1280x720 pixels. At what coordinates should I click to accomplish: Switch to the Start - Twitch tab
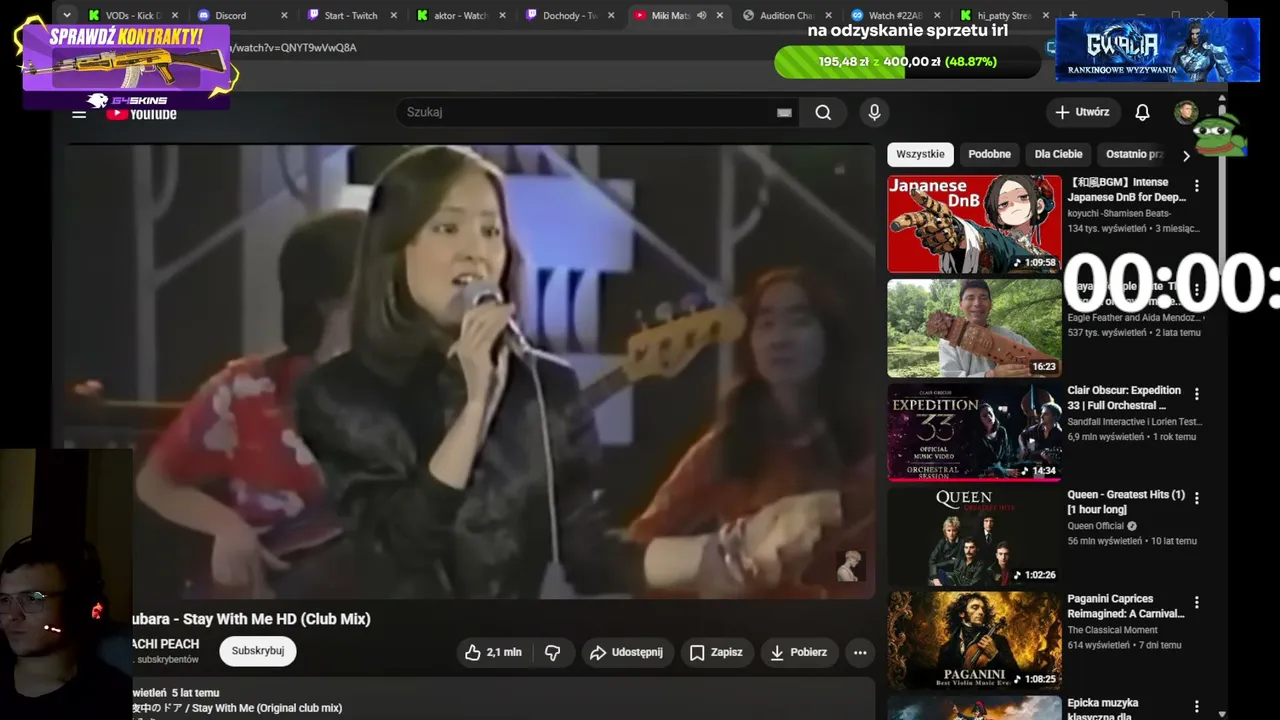pos(351,15)
